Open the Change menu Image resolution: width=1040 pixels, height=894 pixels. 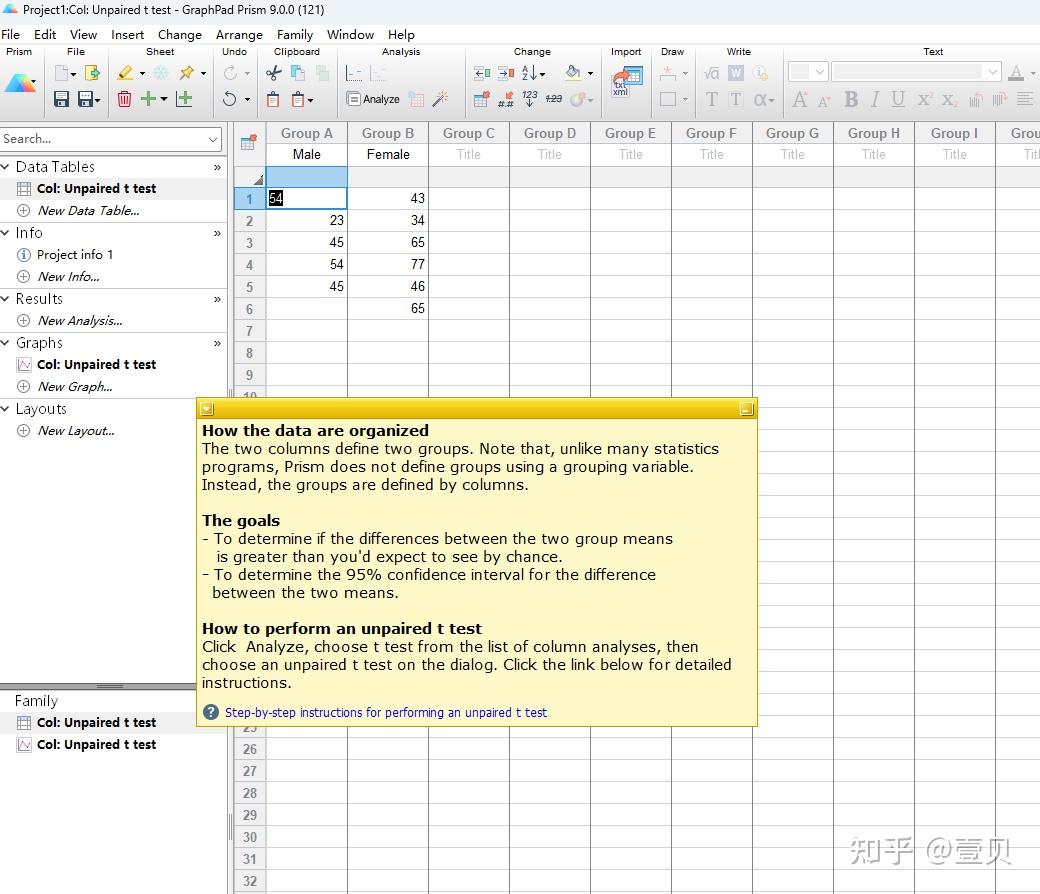click(180, 34)
